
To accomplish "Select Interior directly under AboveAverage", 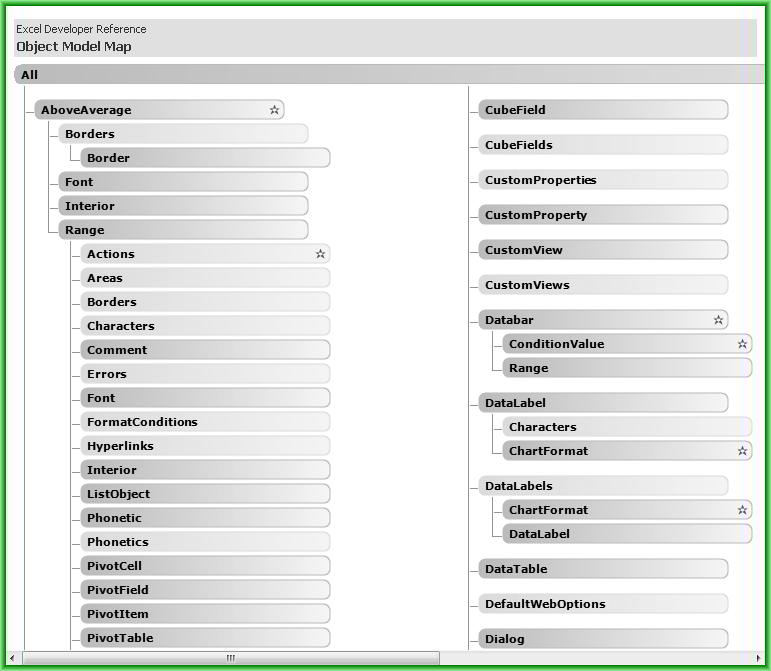I will [x=183, y=206].
